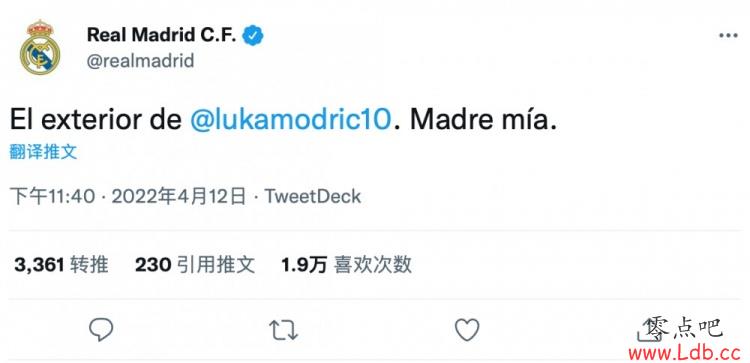View the 3,361 转推 retweets list

[61, 264]
